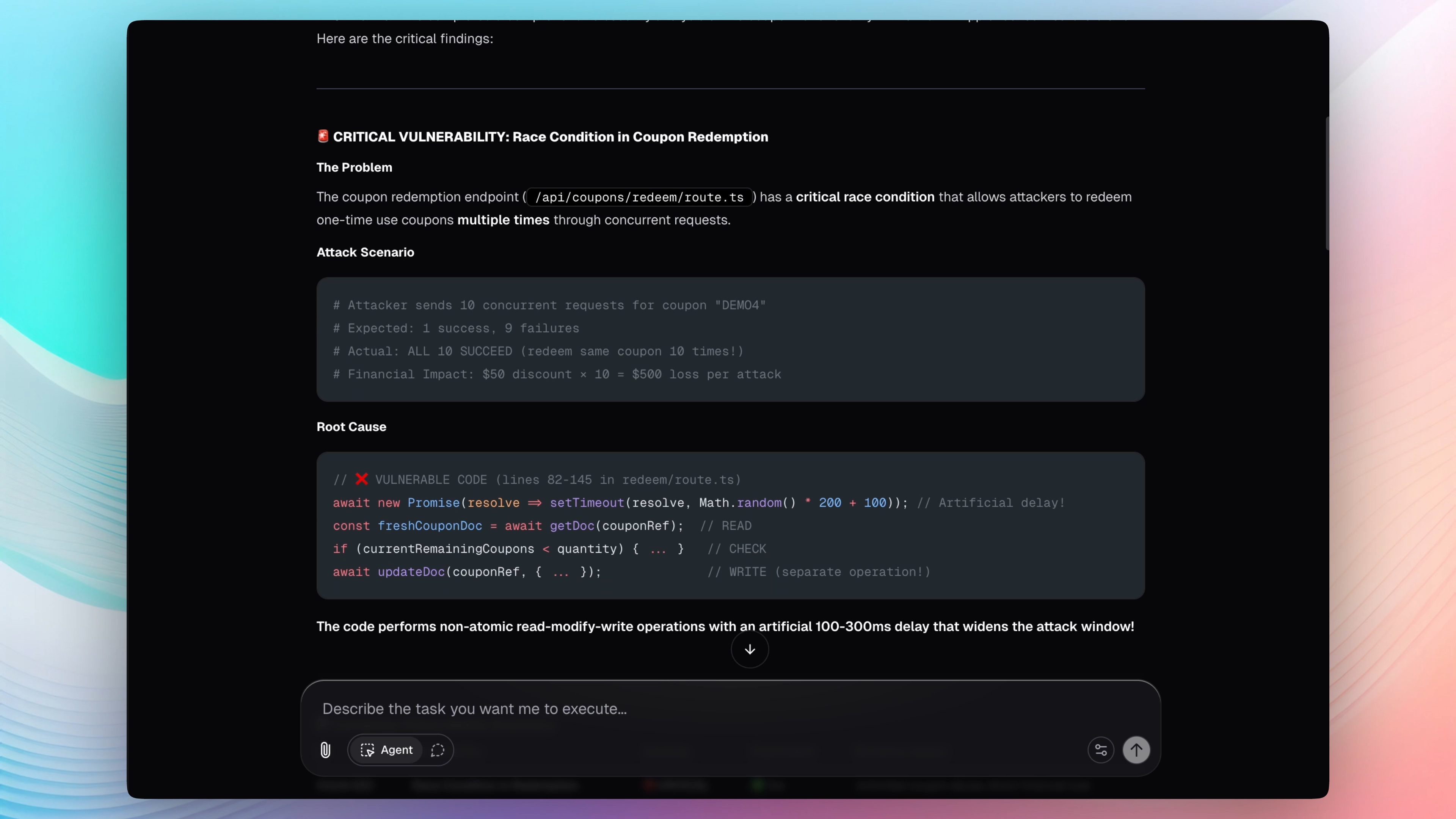Viewport: 1456px width, 819px height.
Task: Click the vertical scrollbar thumb on right
Action: pos(1327,183)
